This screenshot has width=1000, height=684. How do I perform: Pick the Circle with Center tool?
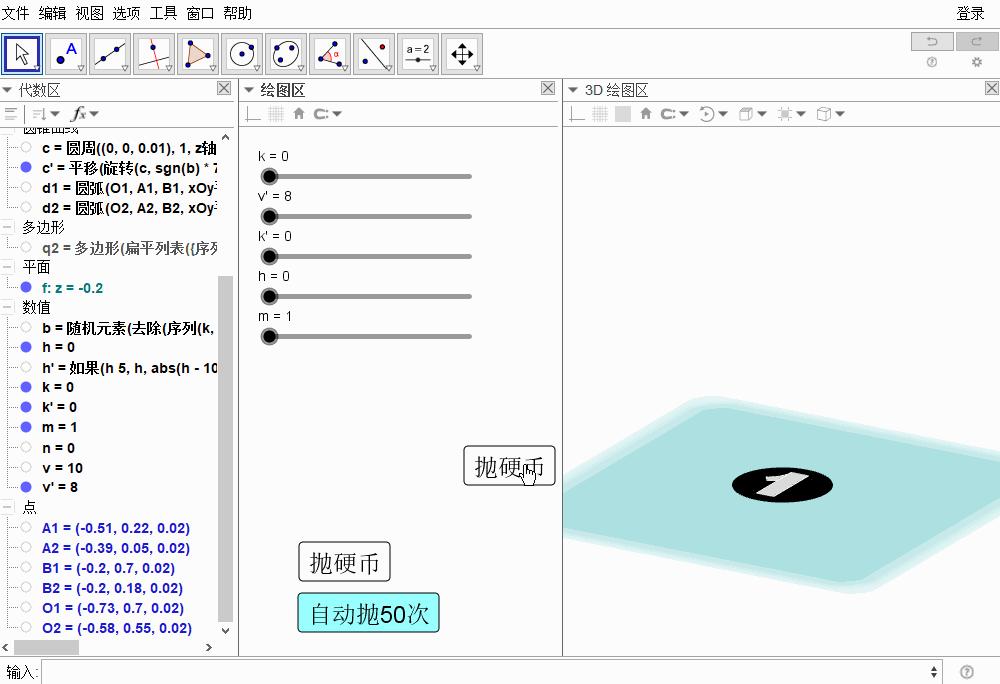point(243,54)
